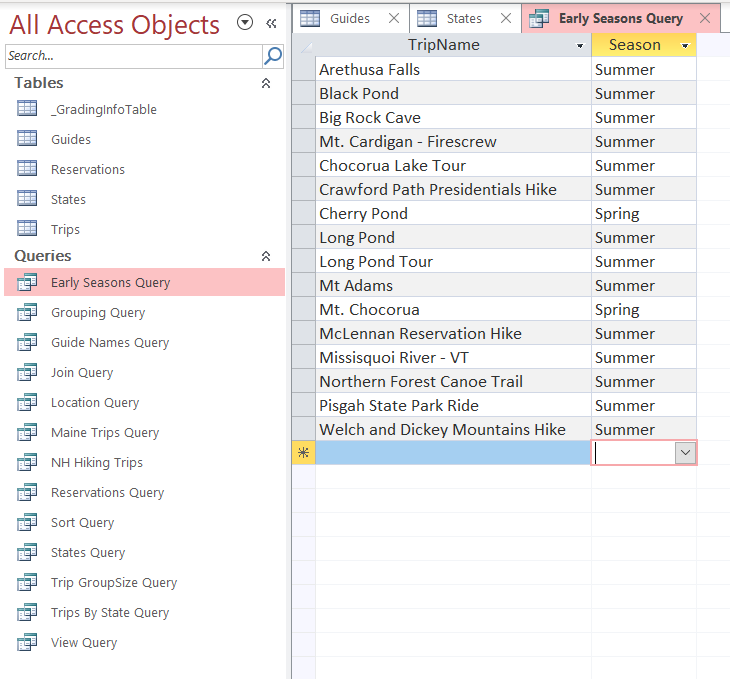The height and width of the screenshot is (679, 730).
Task: Click the empty TripName cell in the new row
Action: point(453,453)
